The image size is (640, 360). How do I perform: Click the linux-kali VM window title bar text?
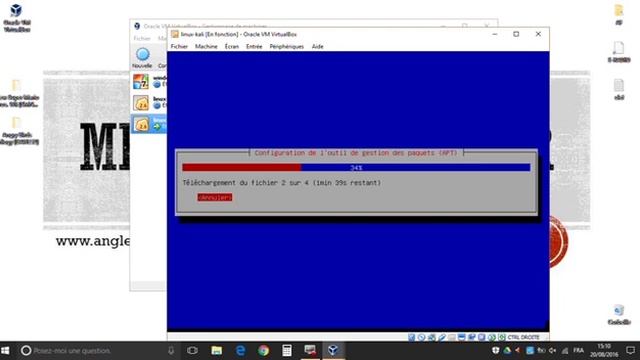239,34
